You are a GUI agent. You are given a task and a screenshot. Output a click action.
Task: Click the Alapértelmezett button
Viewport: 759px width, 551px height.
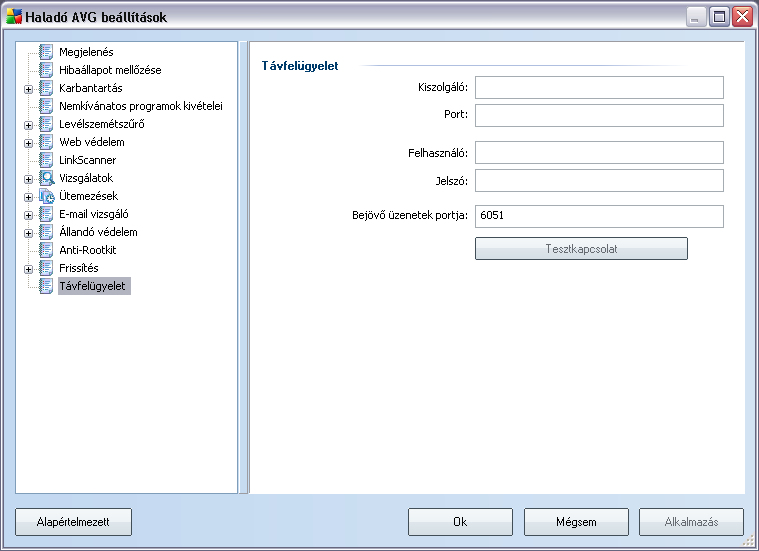pos(73,522)
